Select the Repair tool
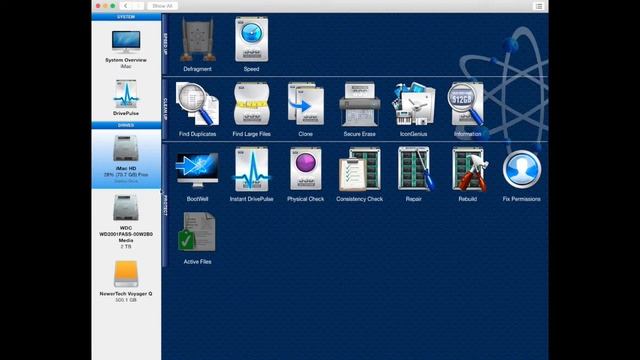The height and width of the screenshot is (360, 640). [x=413, y=175]
